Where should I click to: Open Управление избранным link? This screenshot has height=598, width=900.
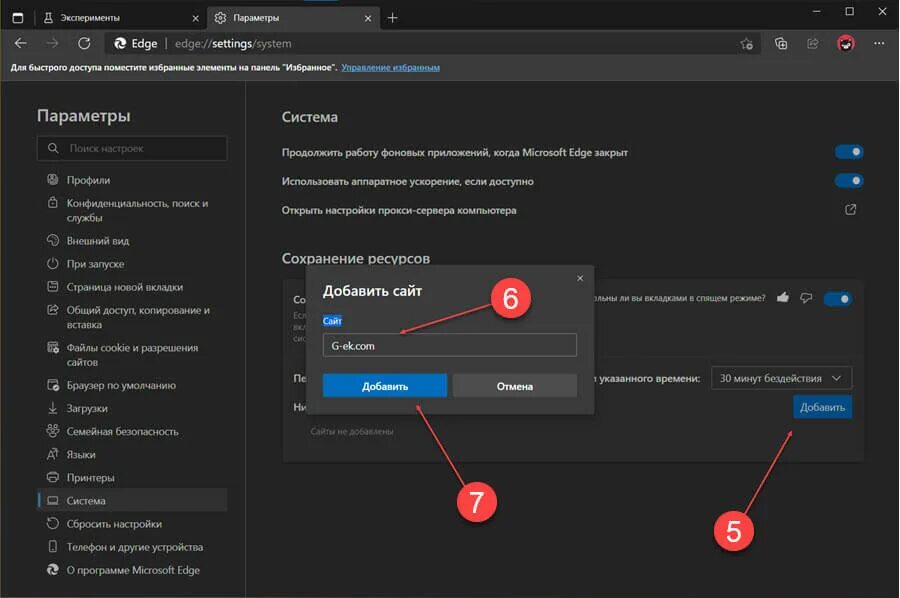390,67
